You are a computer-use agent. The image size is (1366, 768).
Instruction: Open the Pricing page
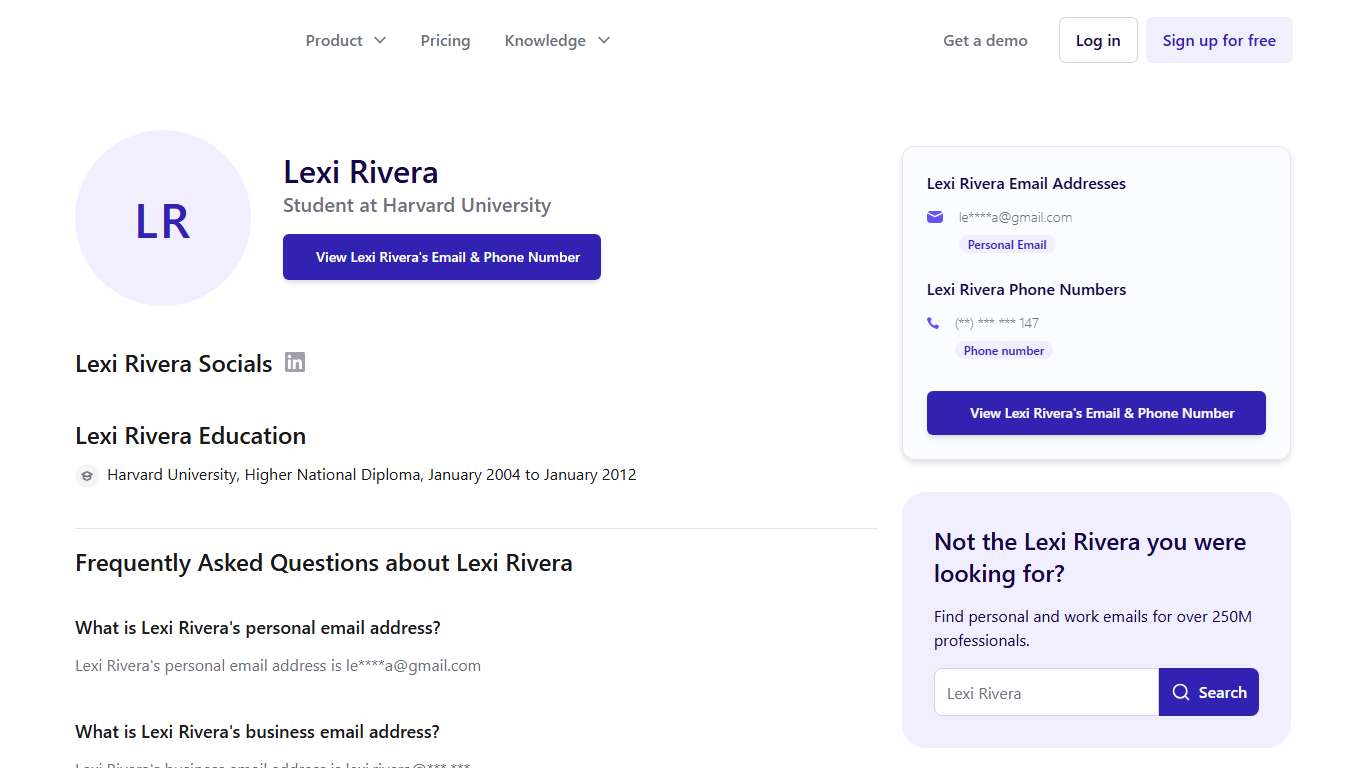[445, 40]
